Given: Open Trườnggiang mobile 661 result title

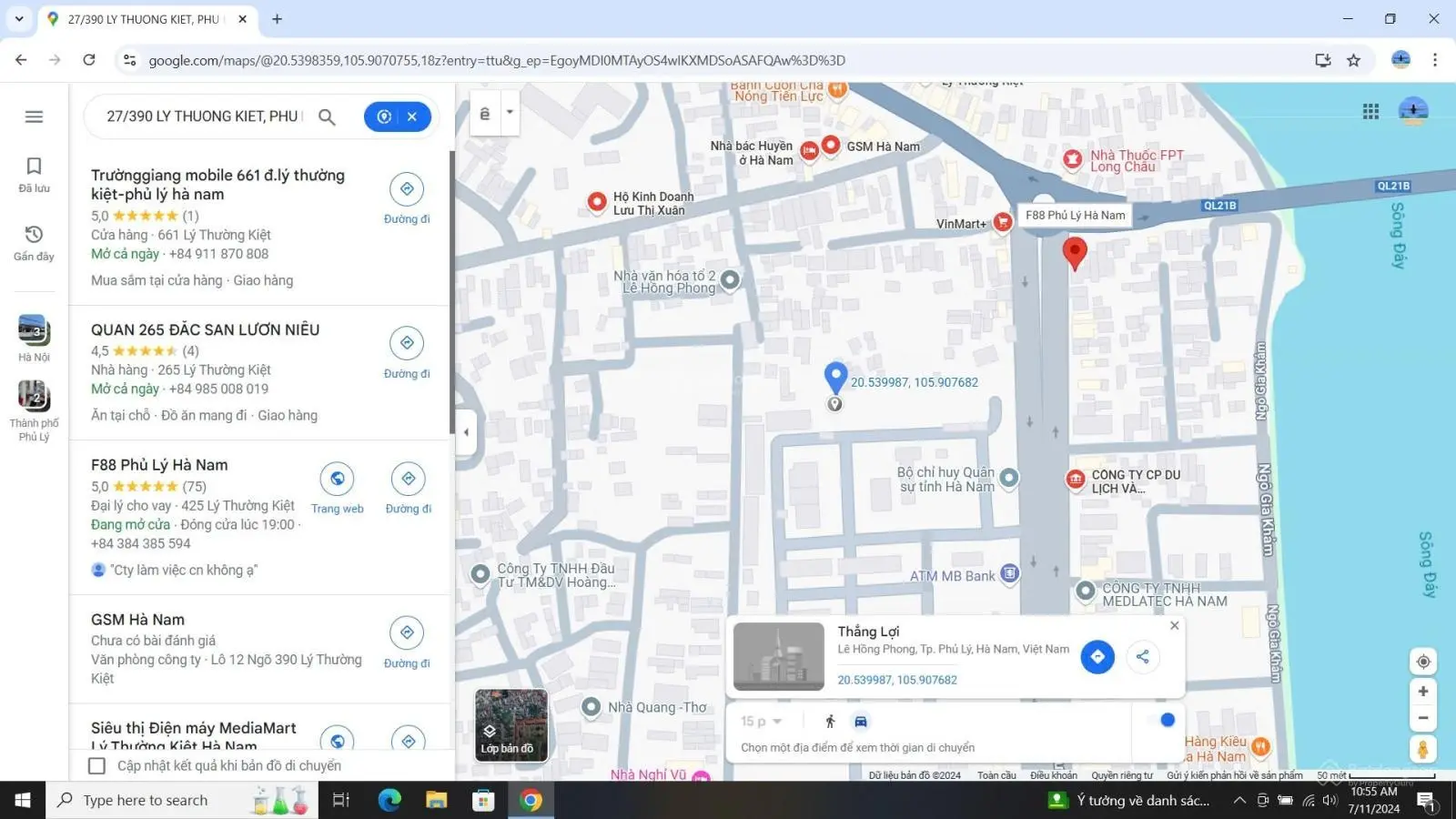Looking at the screenshot, I should pyautogui.click(x=217, y=185).
